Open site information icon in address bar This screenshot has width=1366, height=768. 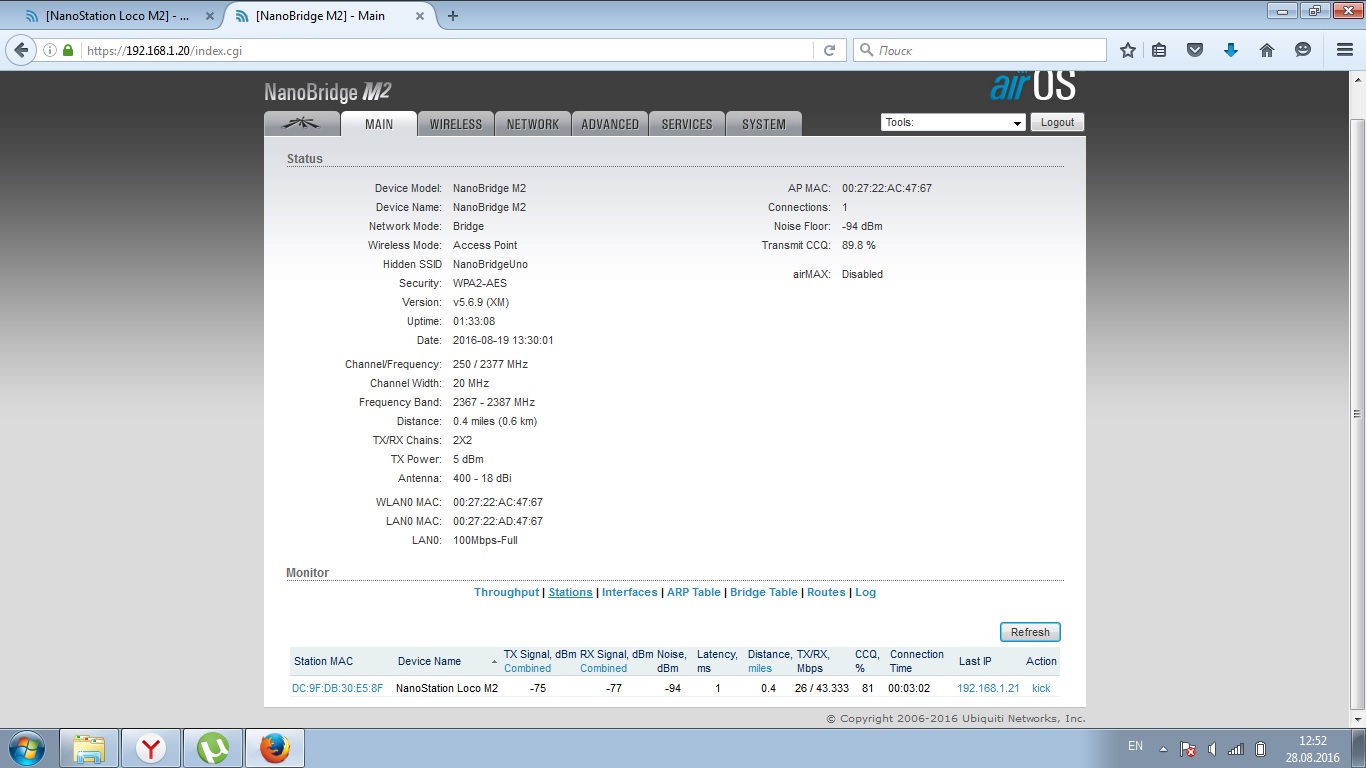point(50,50)
